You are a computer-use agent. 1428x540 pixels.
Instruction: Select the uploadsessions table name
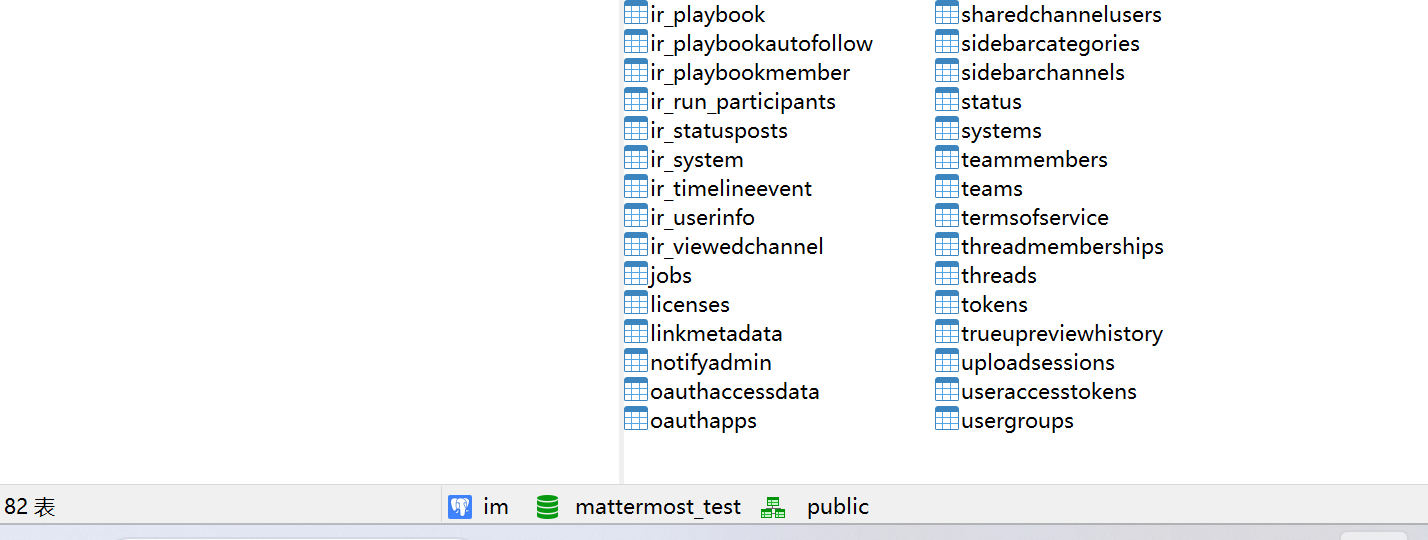pos(1038,363)
